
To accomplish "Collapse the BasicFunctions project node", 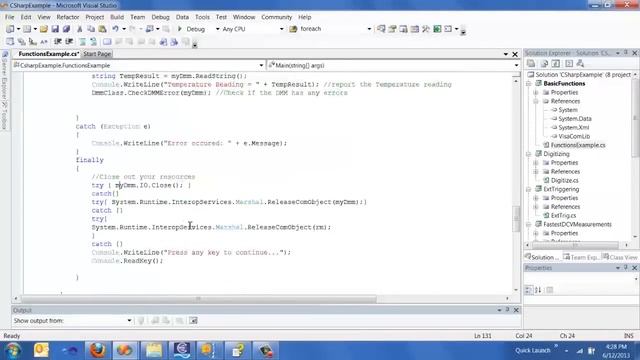I will pos(529,83).
